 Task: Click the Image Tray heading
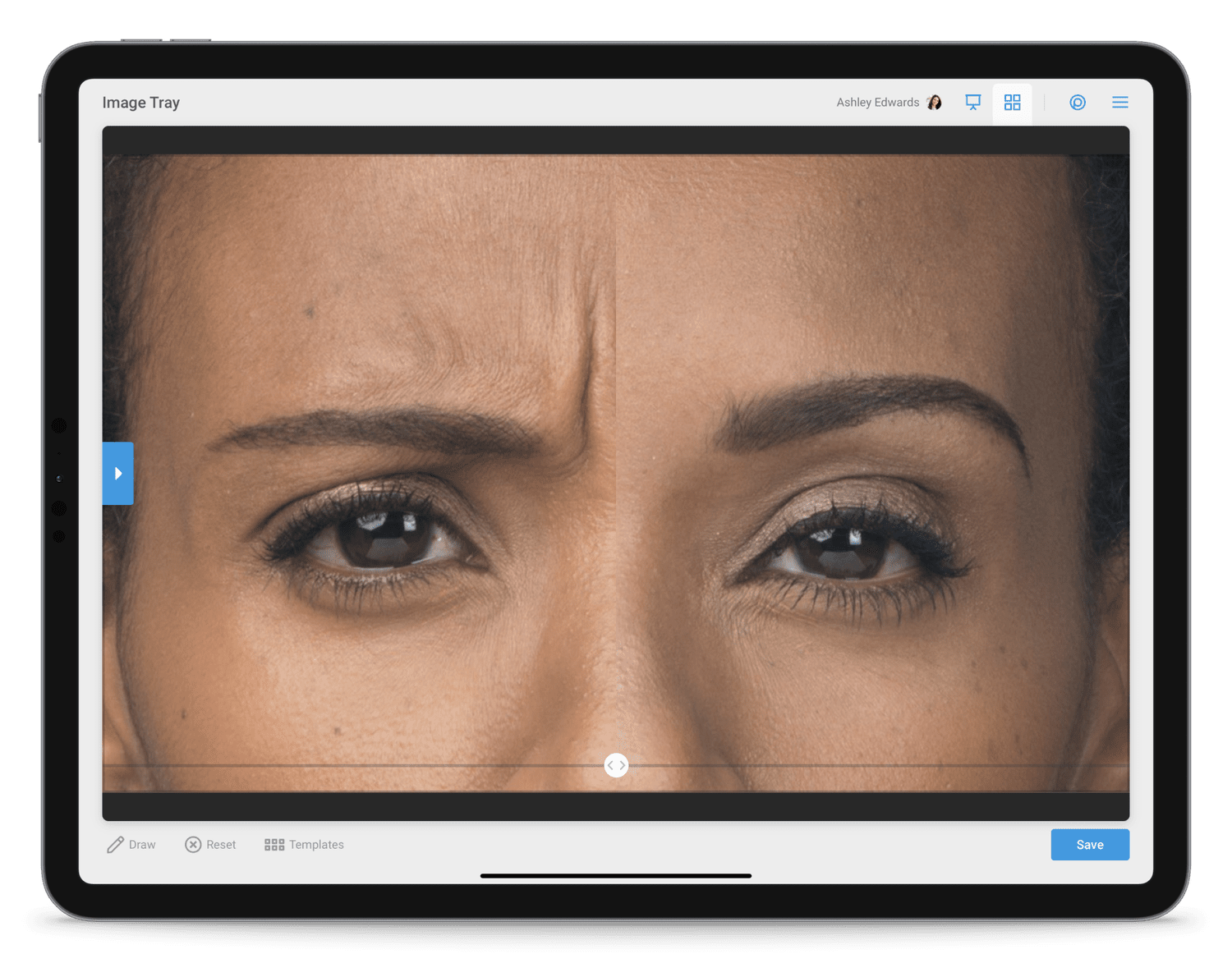pyautogui.click(x=140, y=102)
